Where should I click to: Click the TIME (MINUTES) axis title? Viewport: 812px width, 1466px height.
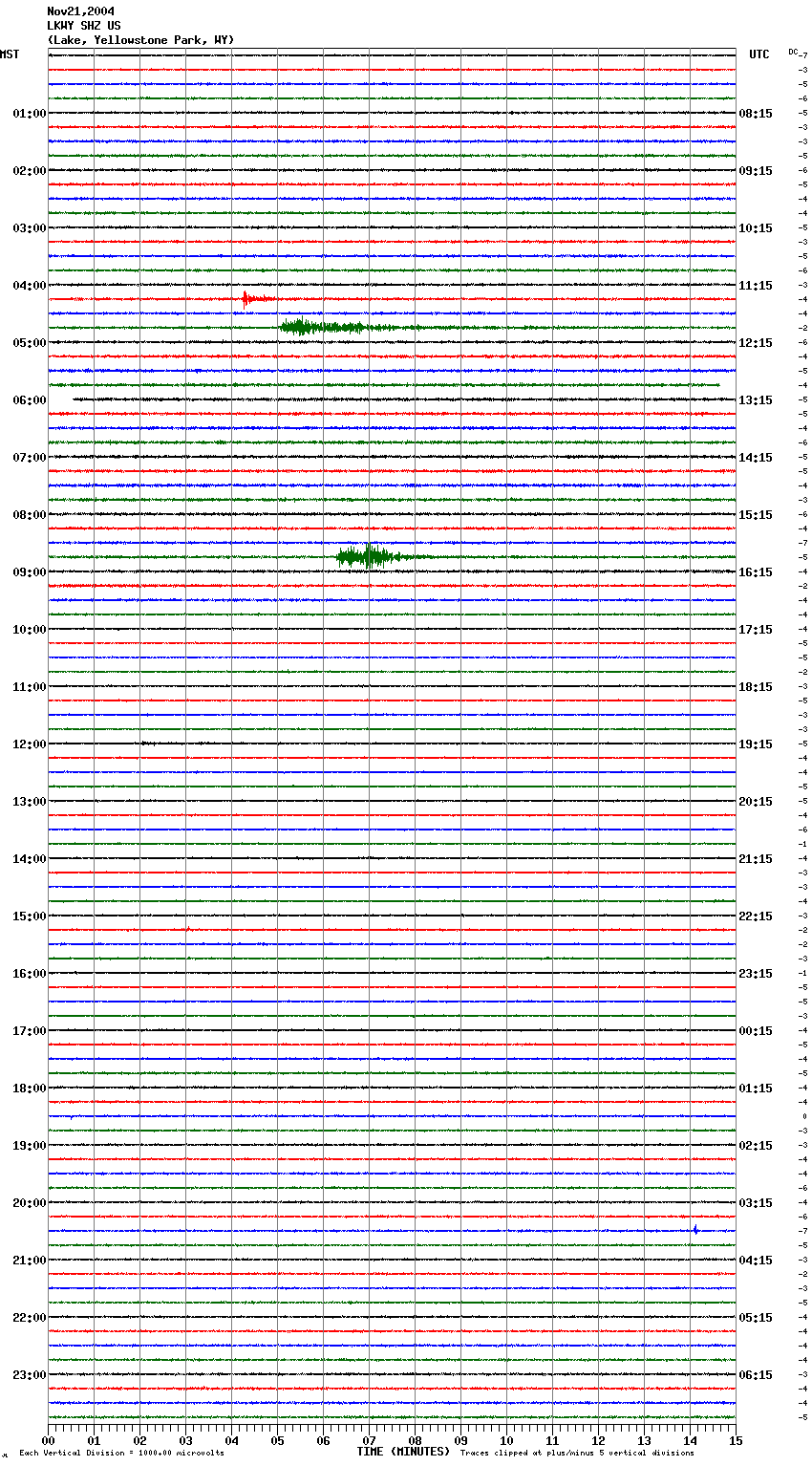point(403,1452)
